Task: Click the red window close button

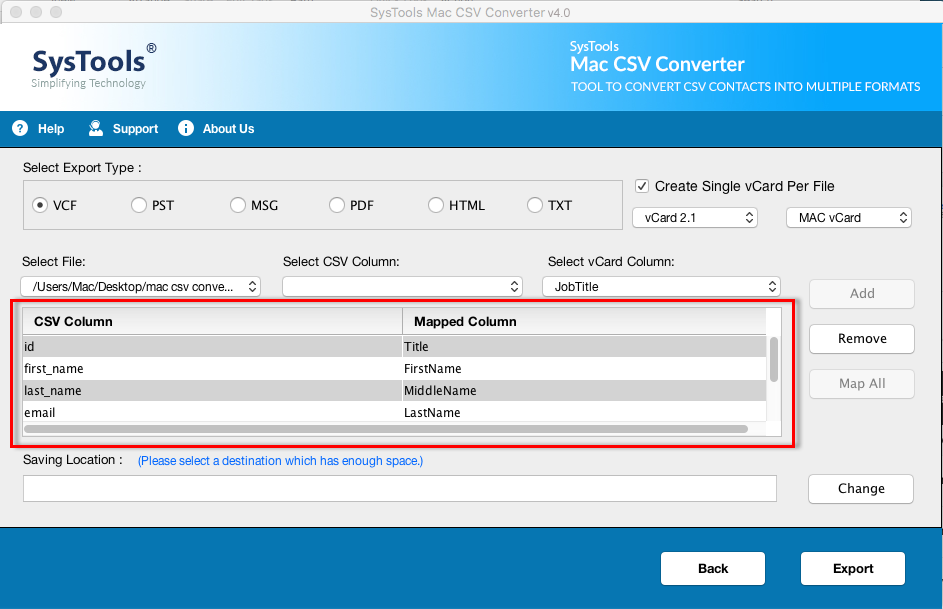Action: point(16,12)
